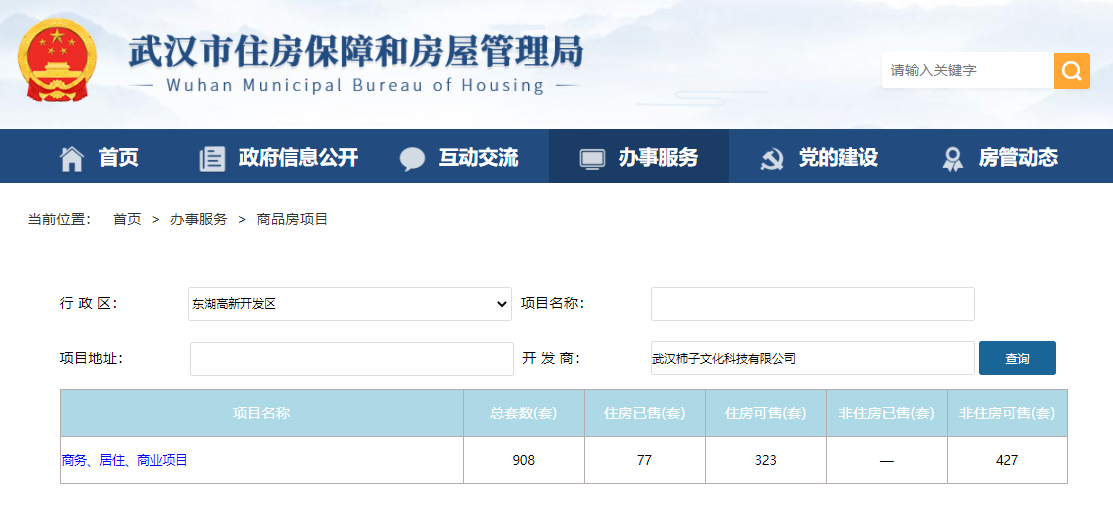Click the 办事服务 breadcrumb link
This screenshot has width=1113, height=506.
(198, 219)
